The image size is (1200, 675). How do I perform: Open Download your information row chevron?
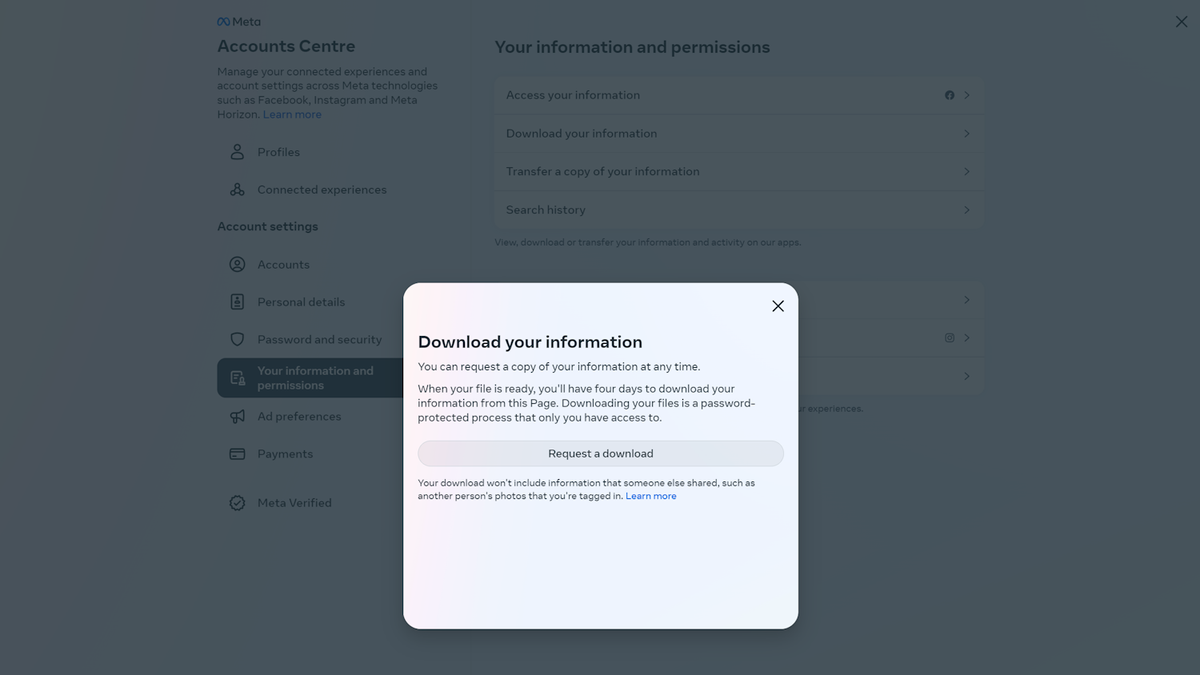coord(967,133)
